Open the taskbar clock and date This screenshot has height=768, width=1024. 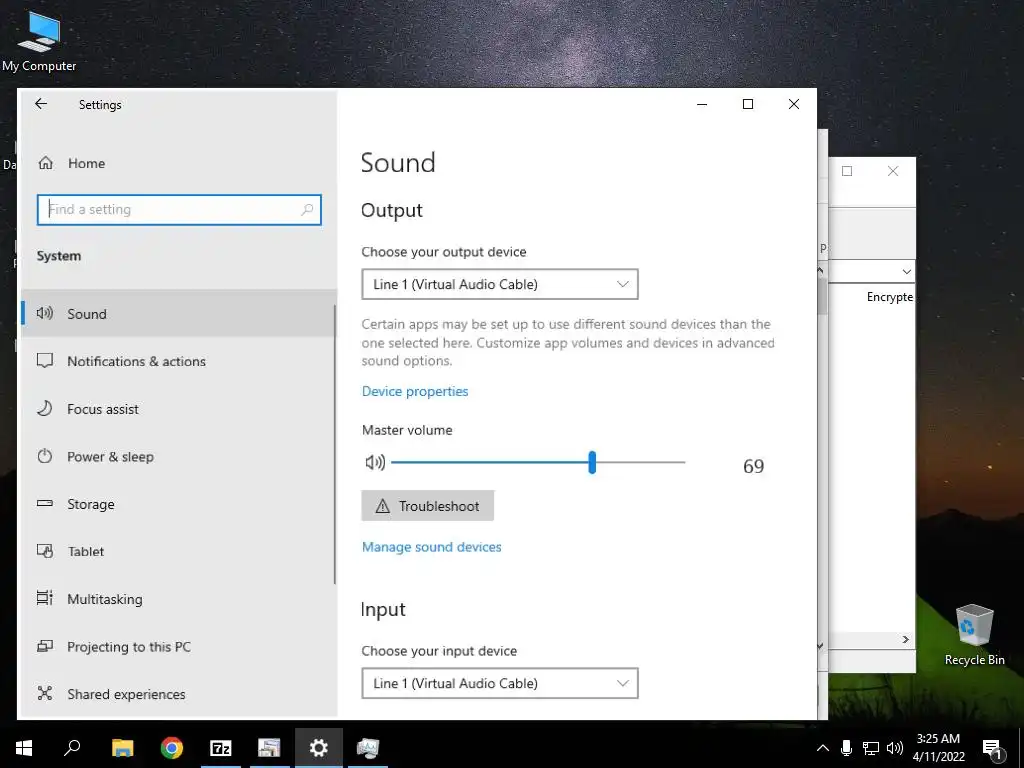[938, 748]
